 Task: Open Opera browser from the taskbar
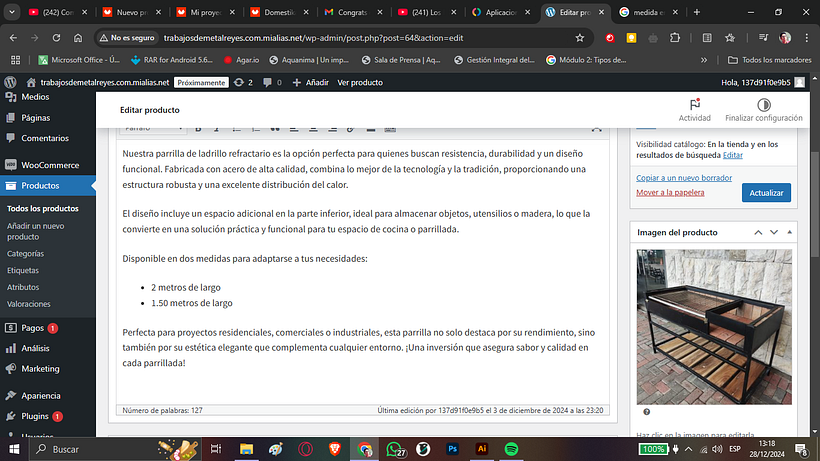[305, 449]
